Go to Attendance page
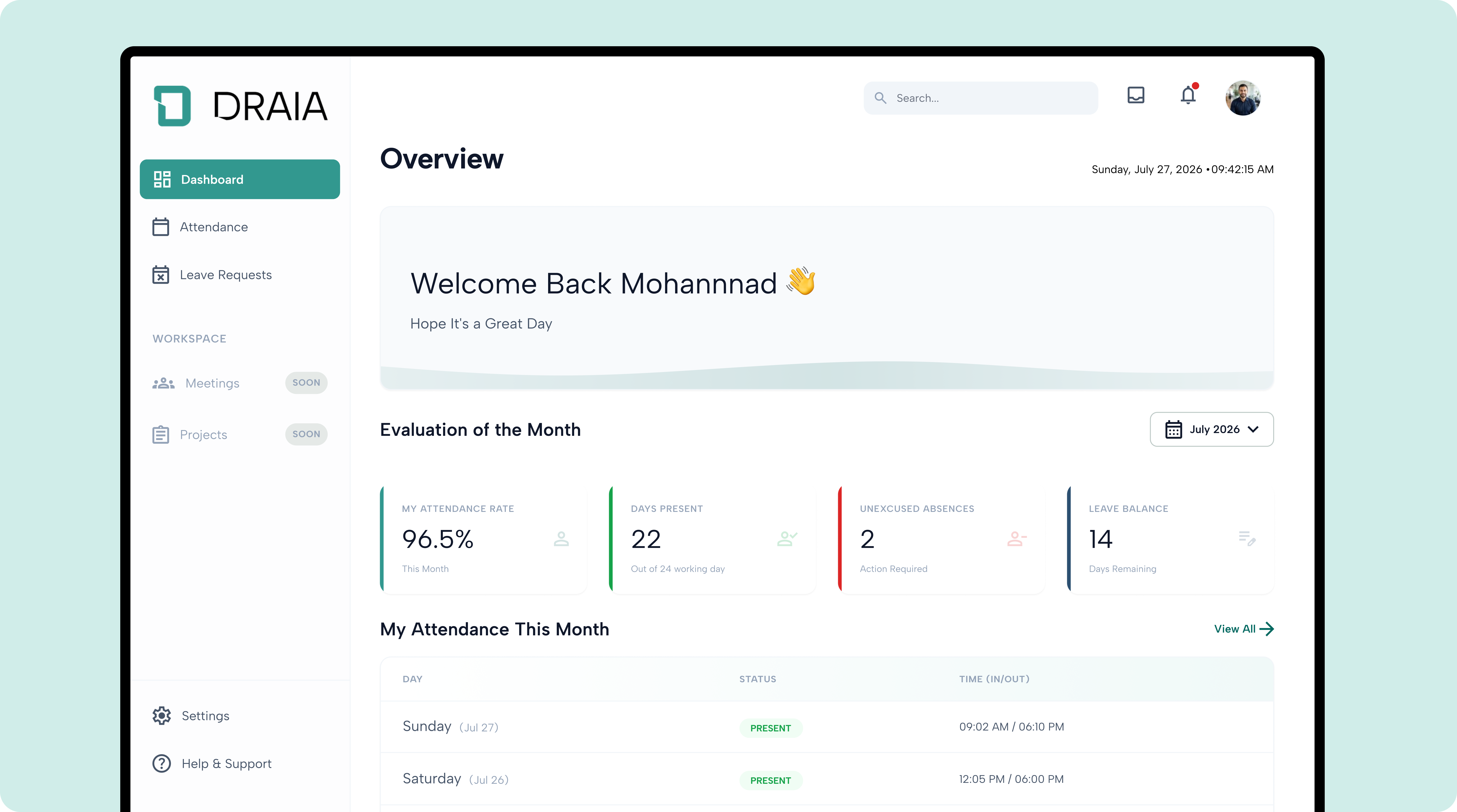1457x812 pixels. tap(240, 227)
